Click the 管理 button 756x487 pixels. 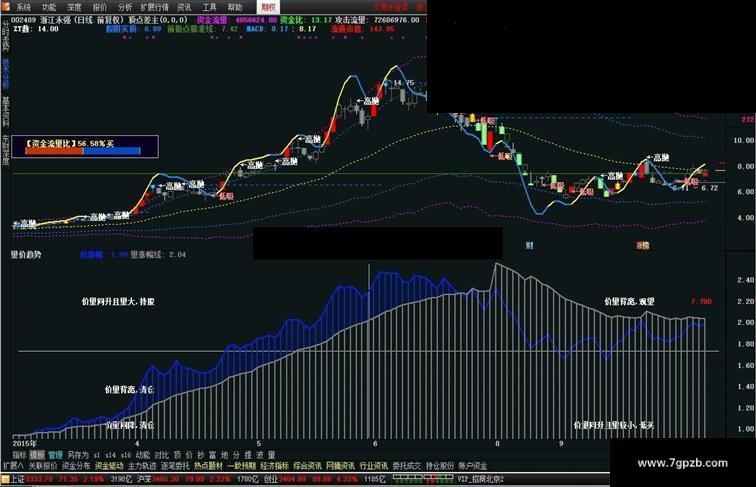pyautogui.click(x=55, y=455)
